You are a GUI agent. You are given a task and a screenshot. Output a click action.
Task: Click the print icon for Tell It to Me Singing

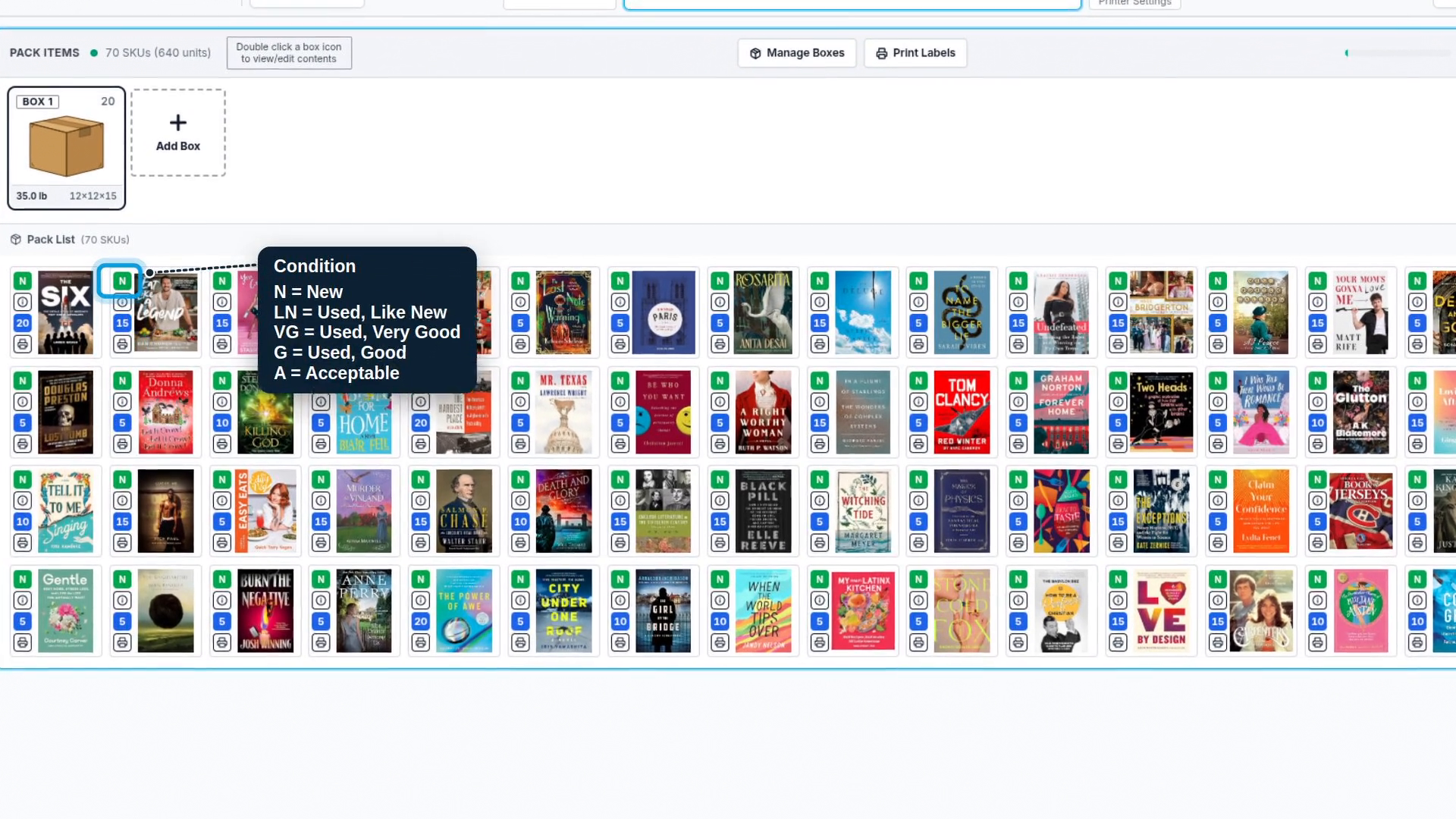click(x=23, y=543)
